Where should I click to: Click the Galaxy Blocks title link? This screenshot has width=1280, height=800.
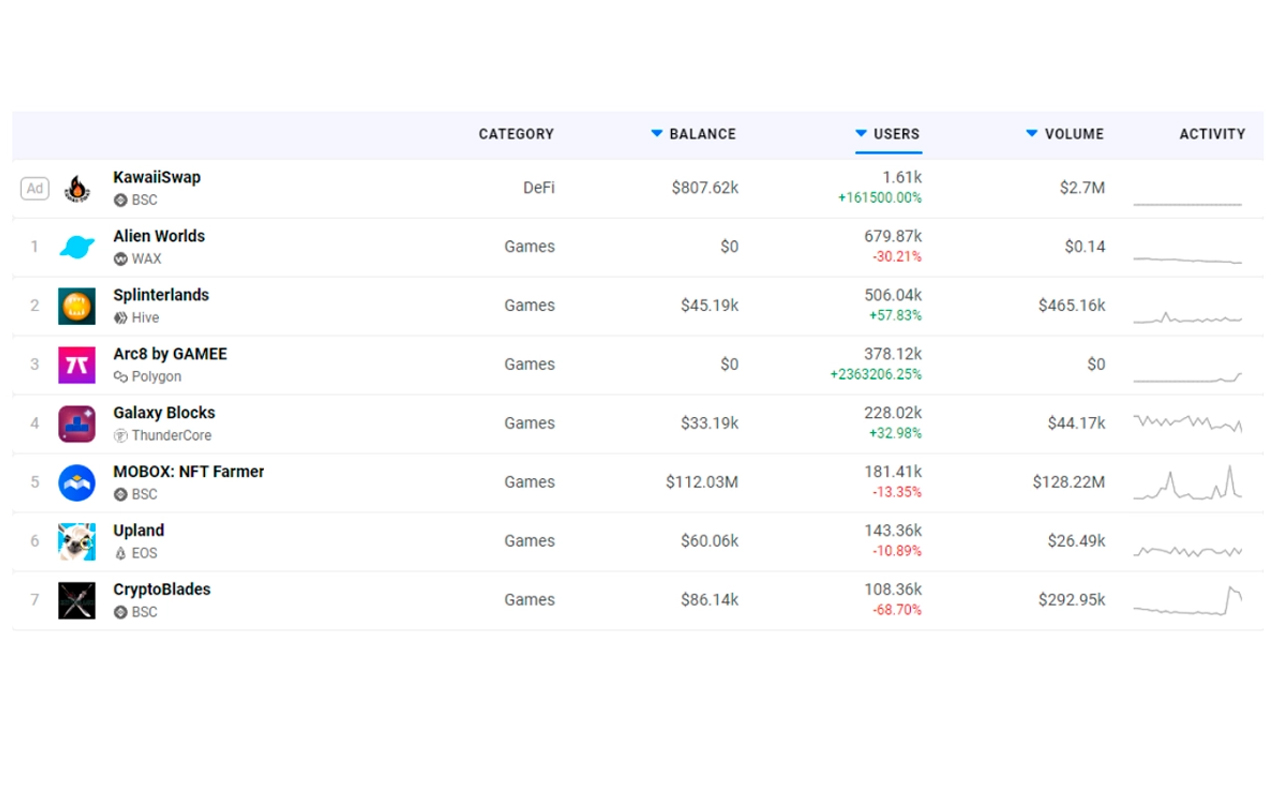pyautogui.click(x=164, y=412)
